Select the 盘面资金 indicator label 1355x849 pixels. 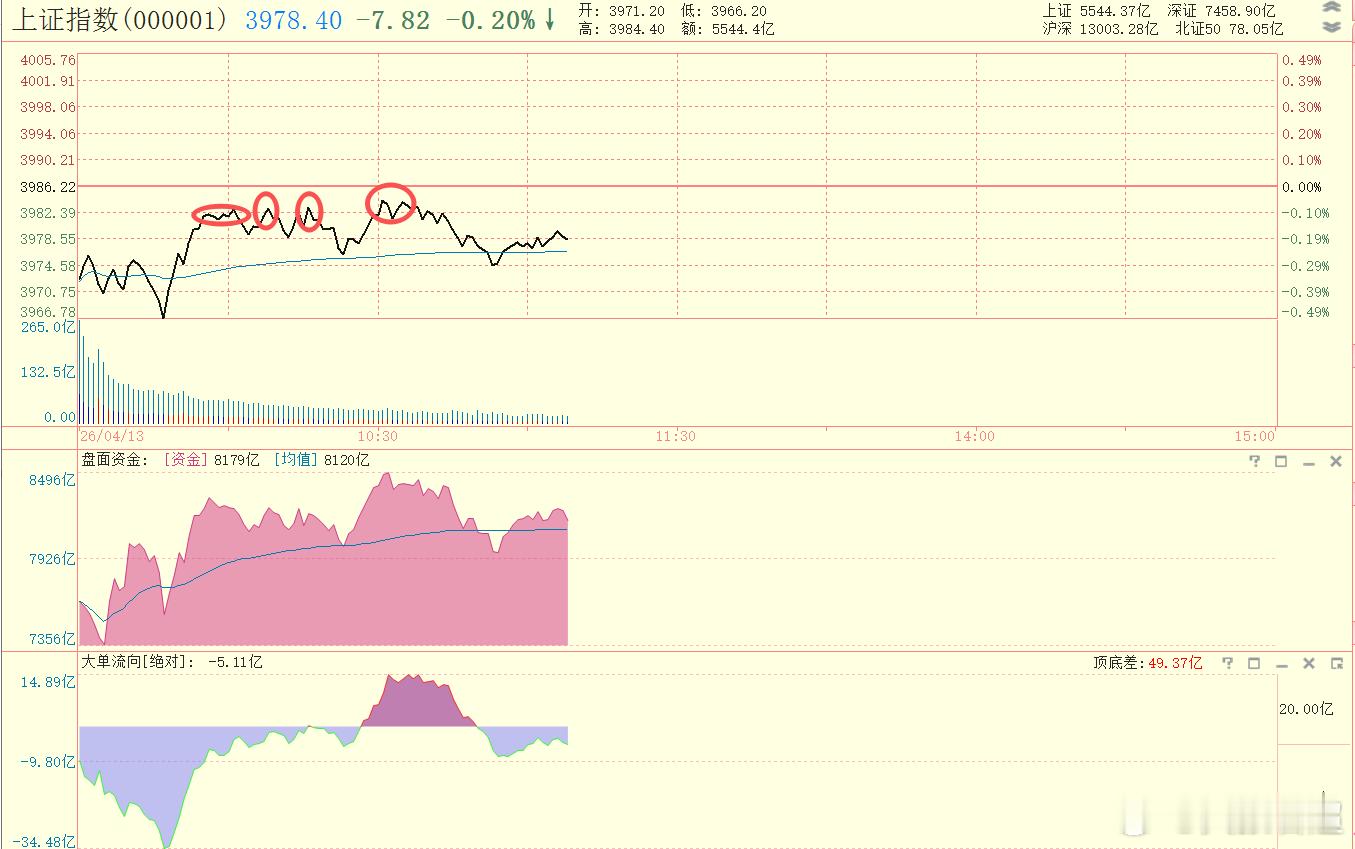click(x=114, y=460)
